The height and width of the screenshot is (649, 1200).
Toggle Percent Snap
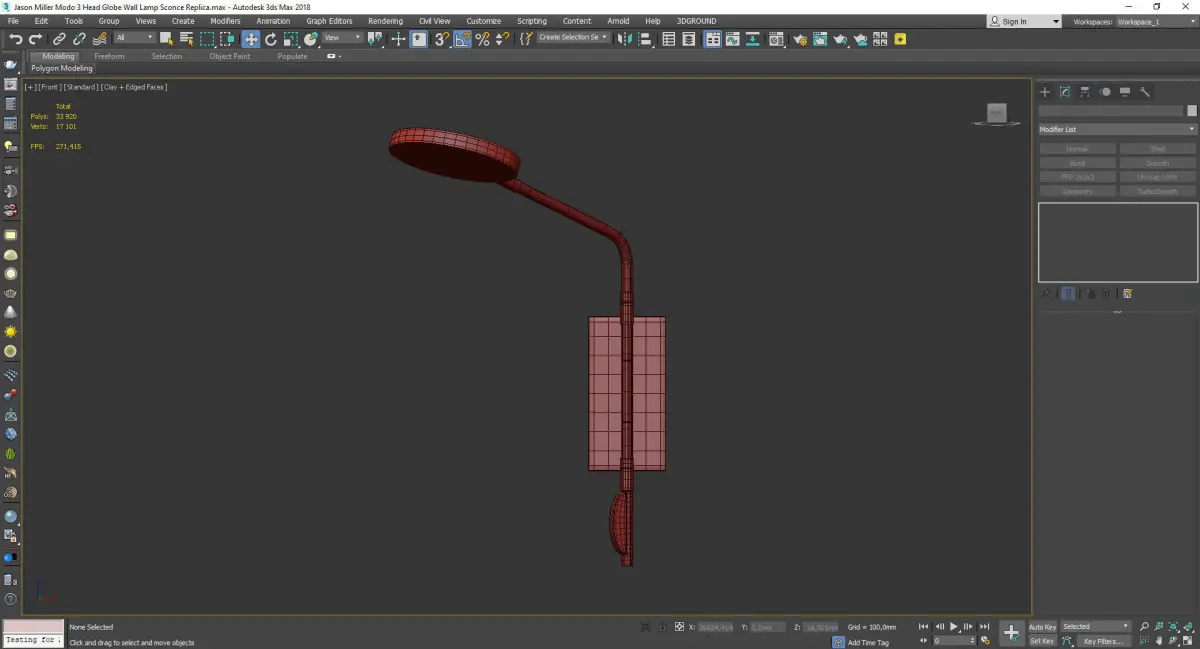482,39
